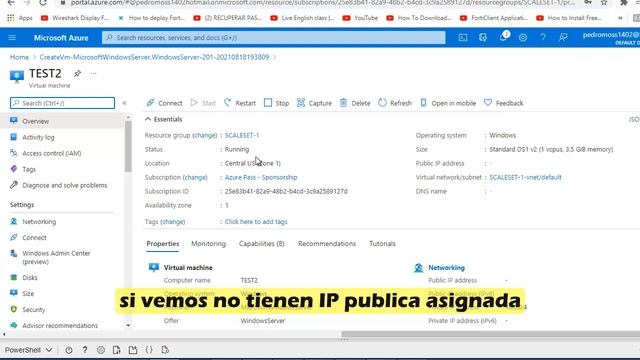Open the SCALESET-1 resource group link
This screenshot has height=360, width=640.
(242, 135)
